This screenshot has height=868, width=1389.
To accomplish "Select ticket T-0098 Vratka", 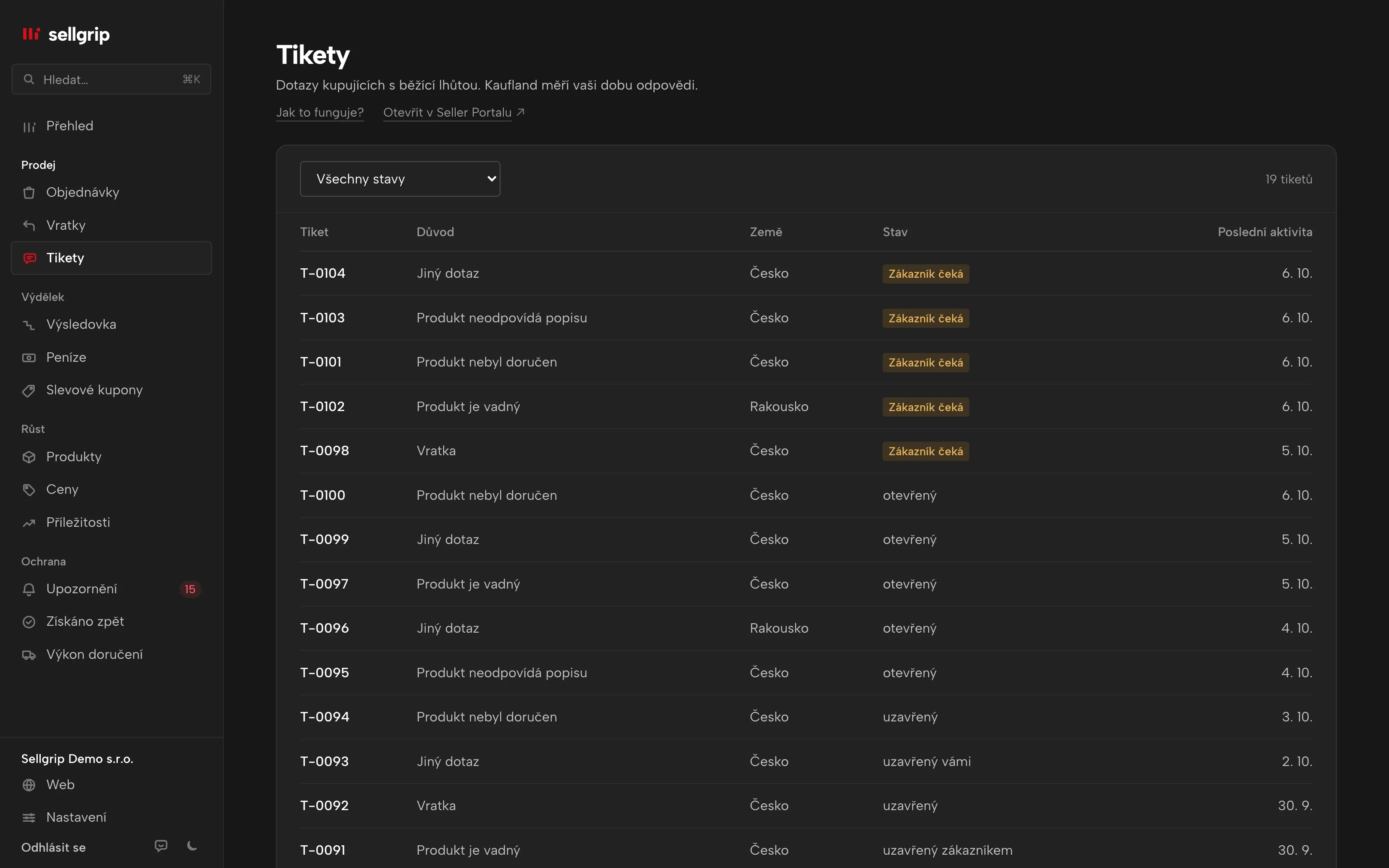I will point(806,451).
